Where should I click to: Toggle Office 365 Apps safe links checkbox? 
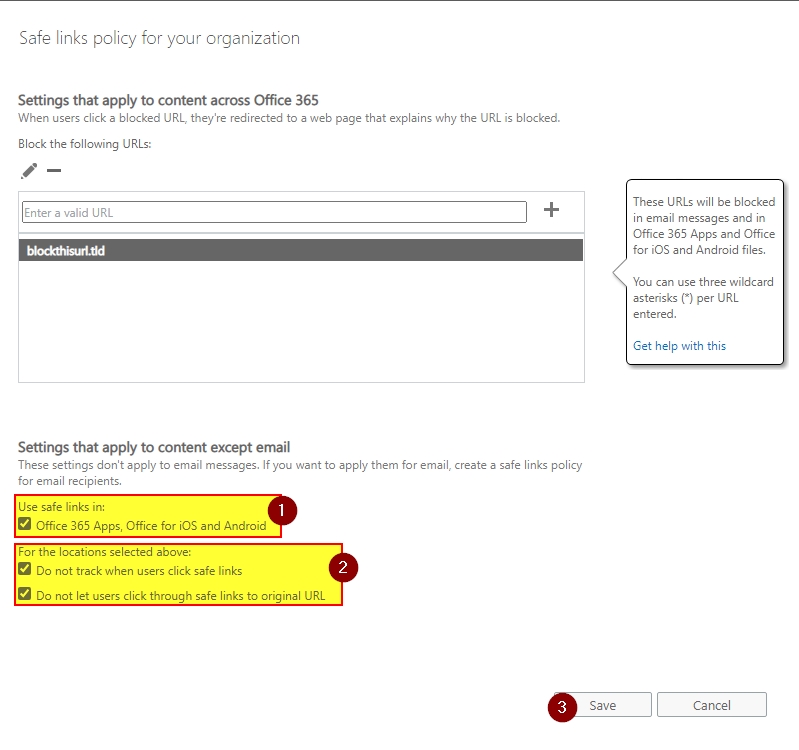pos(25,525)
